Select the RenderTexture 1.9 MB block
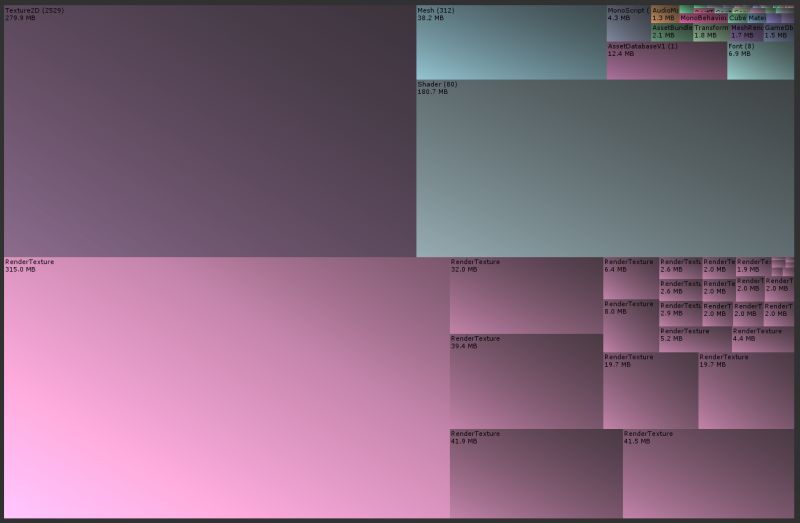The width and height of the screenshot is (800, 523). point(753,267)
